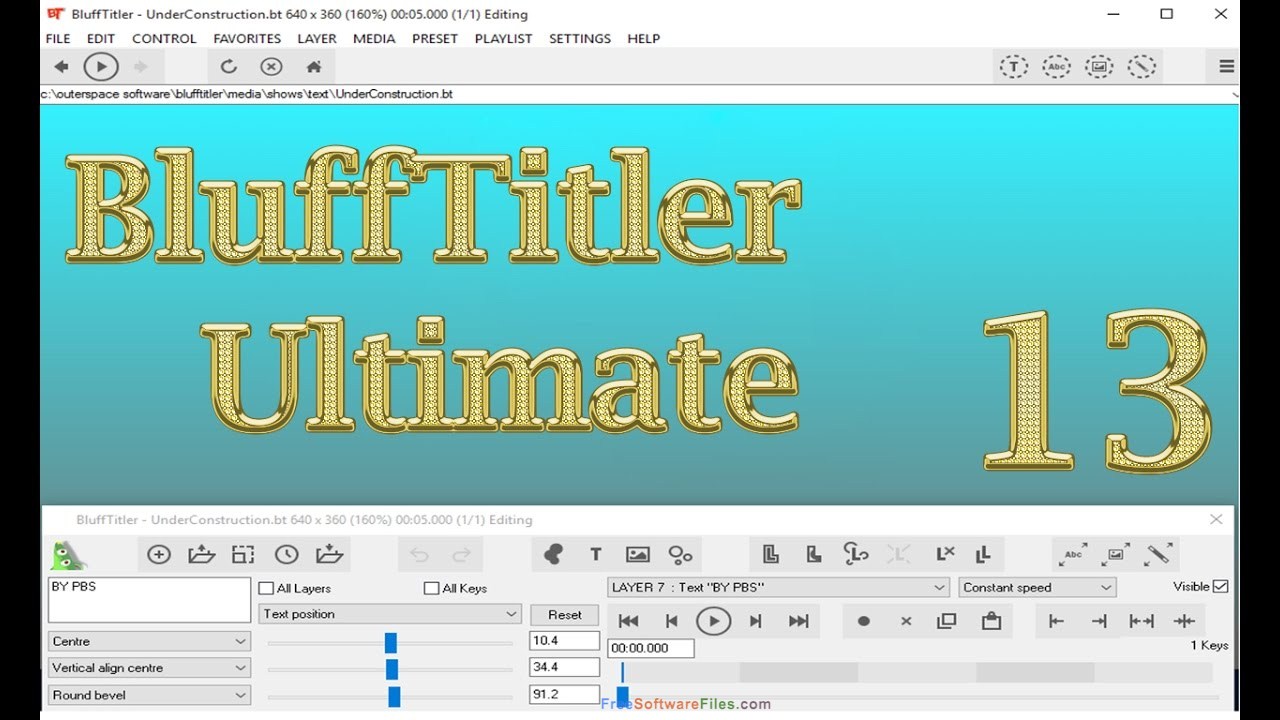1280x720 pixels.
Task: Jump to last key button
Action: (x=798, y=621)
